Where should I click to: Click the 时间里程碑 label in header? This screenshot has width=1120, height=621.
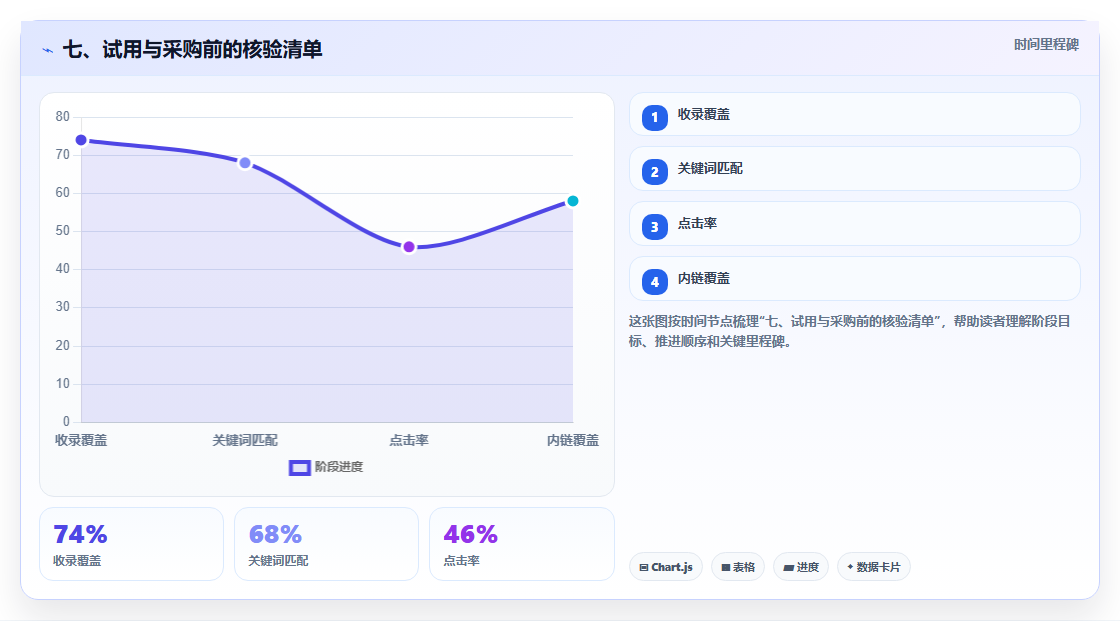1046,44
